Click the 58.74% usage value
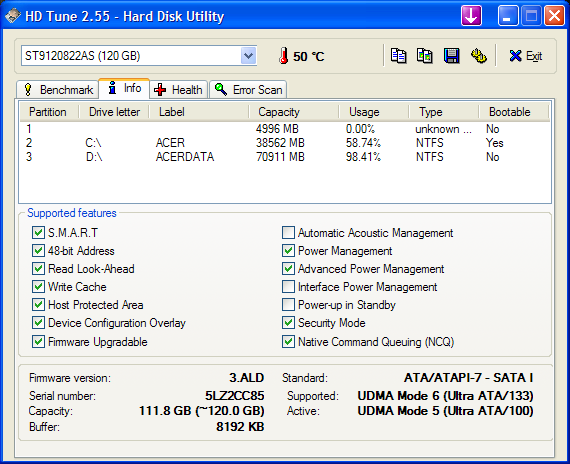The image size is (570, 464). [363, 143]
